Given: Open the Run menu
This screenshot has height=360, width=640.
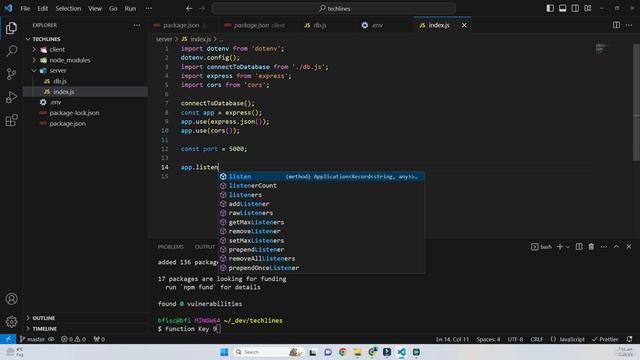Looking at the screenshot, I should [130, 8].
